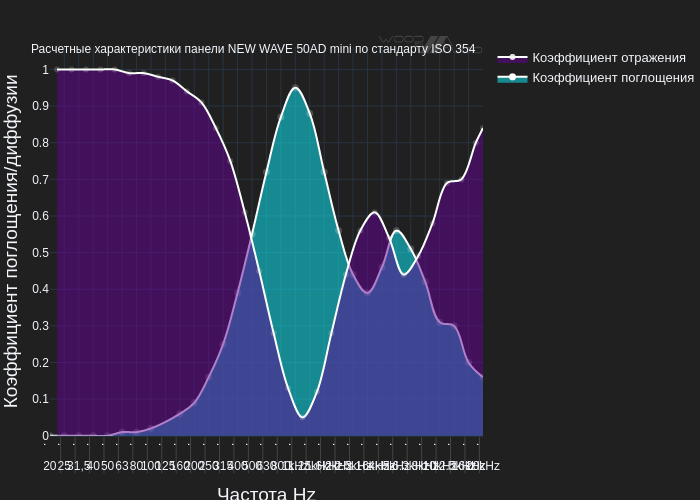700x500 pixels.
Task: Click the vertical axis title Коэффициент поглощения/диффузии
Action: [12, 241]
